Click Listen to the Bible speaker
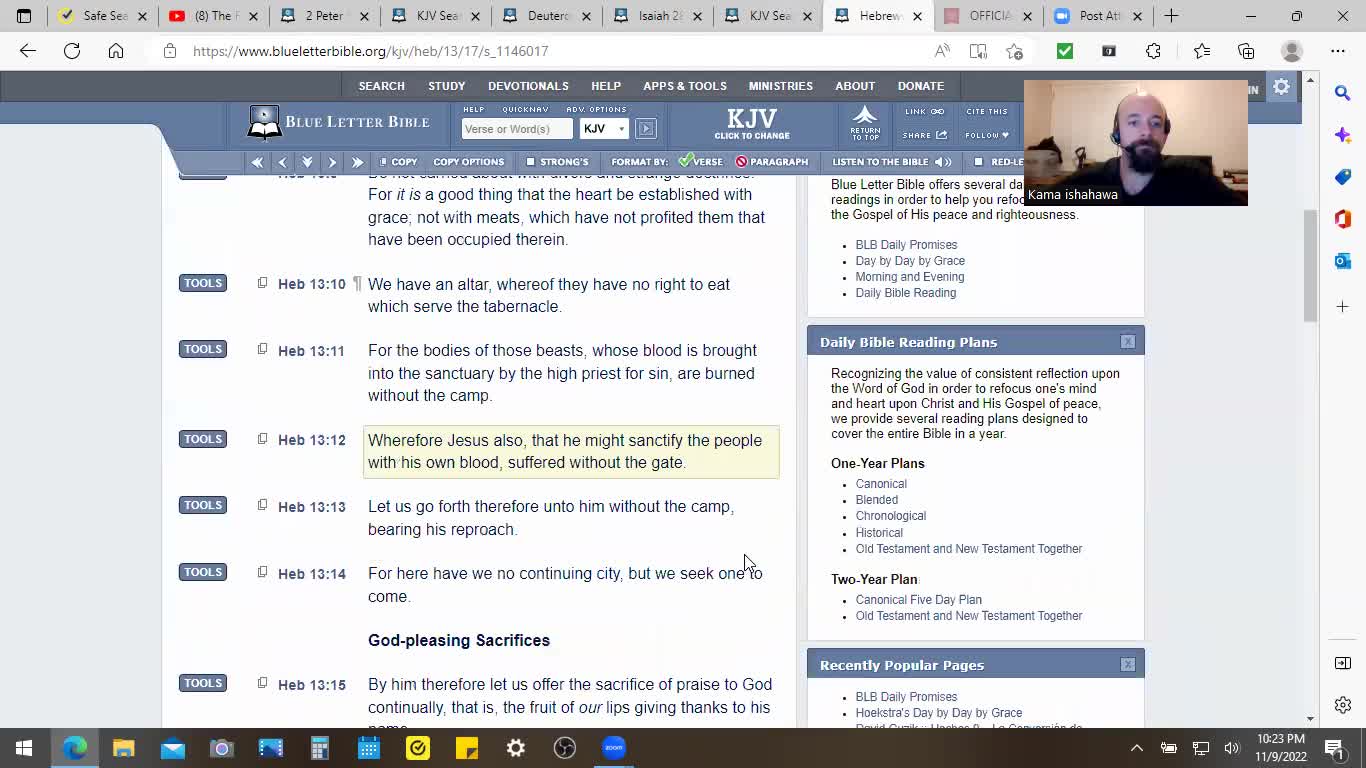Screen dimensions: 1366x768 pyautogui.click(x=892, y=162)
